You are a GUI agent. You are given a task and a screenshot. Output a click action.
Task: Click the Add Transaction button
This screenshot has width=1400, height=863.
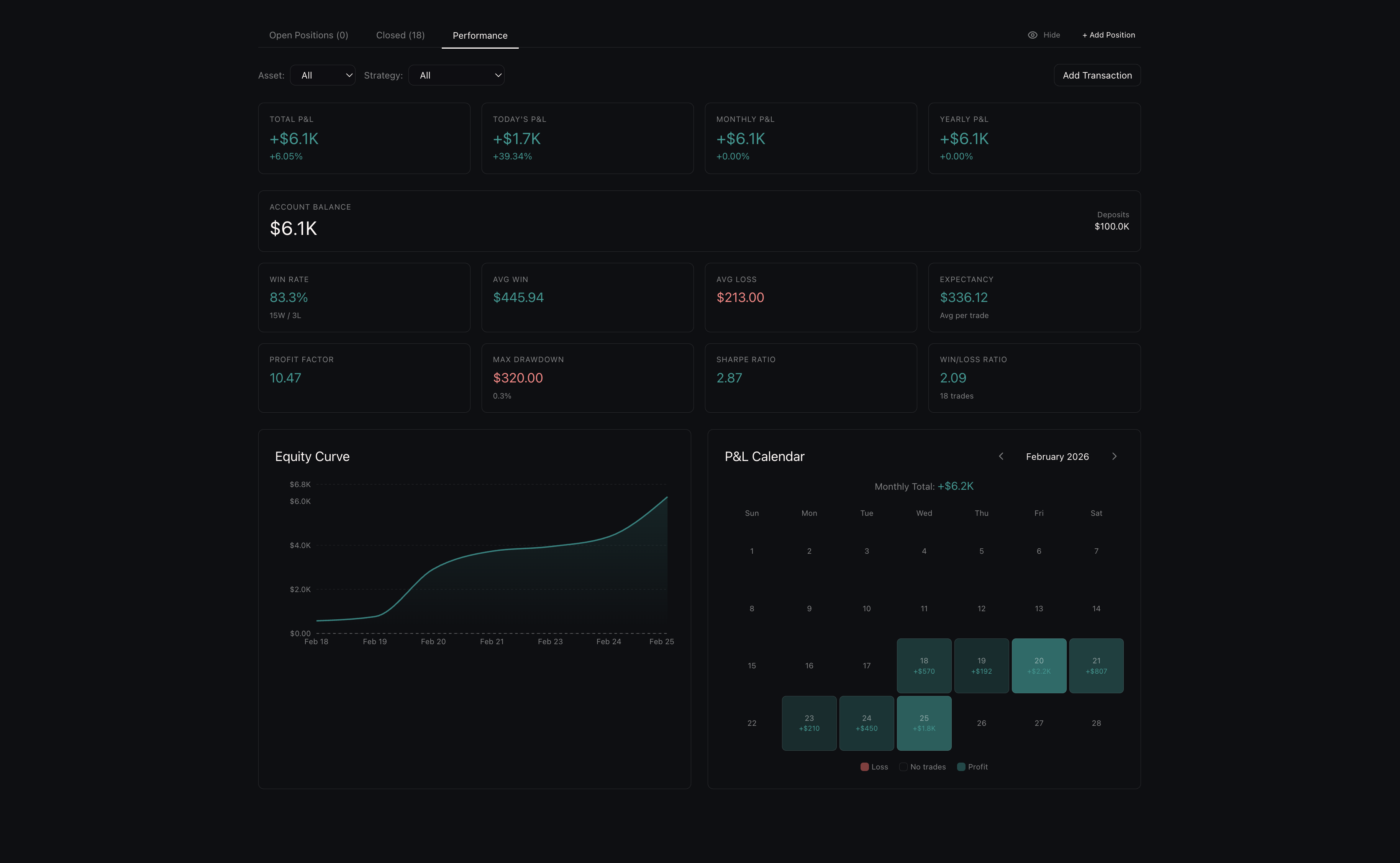click(1097, 75)
